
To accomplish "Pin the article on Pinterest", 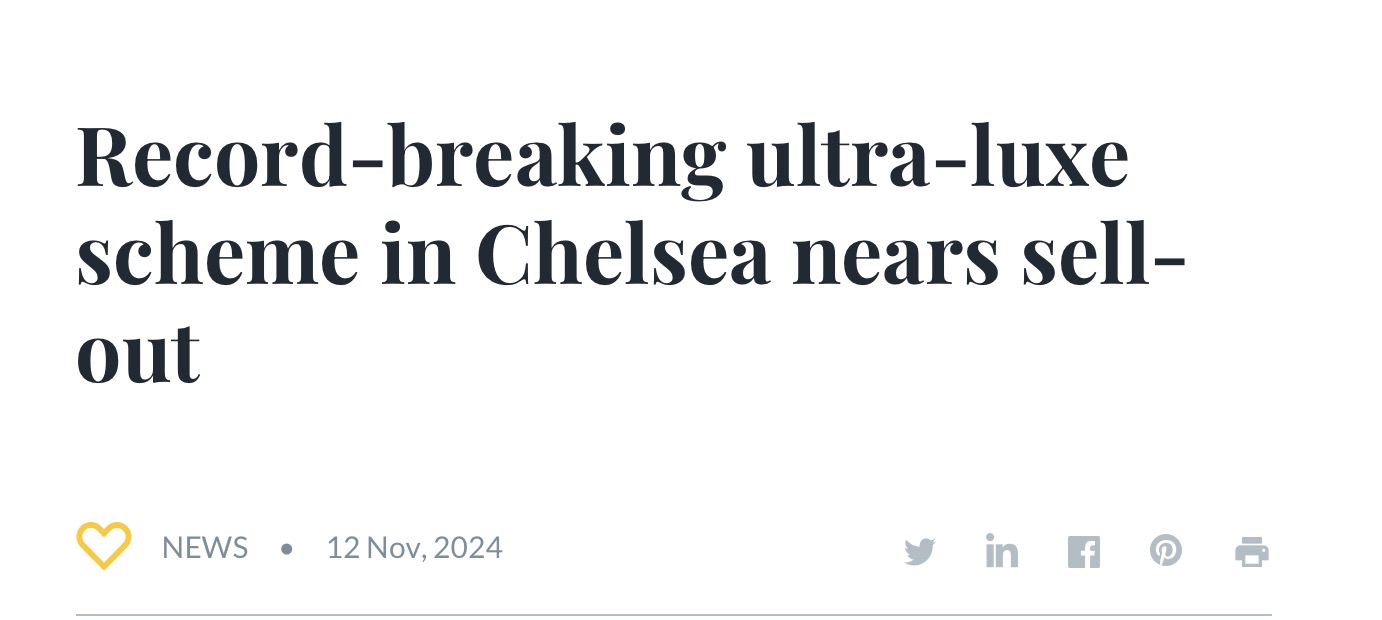I will (1166, 551).
